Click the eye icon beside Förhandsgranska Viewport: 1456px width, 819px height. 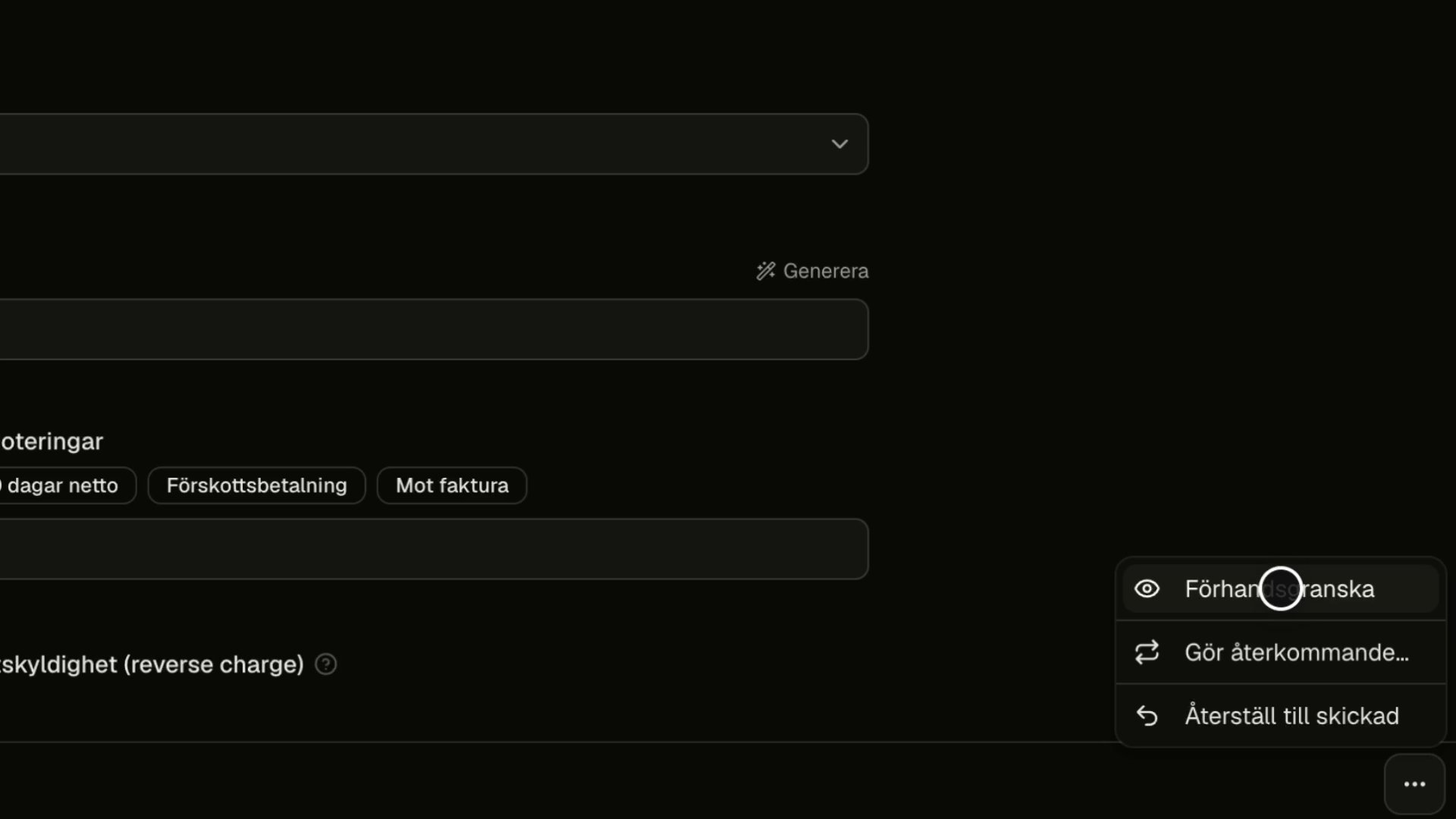(1147, 588)
